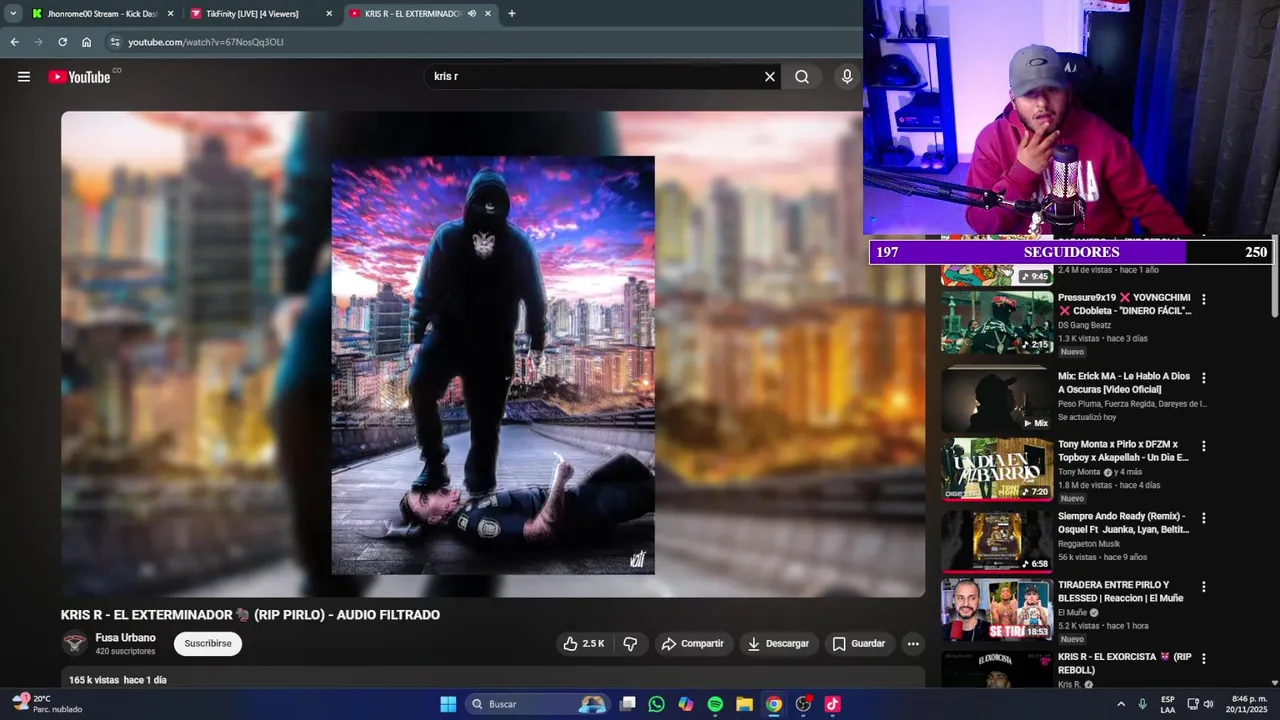Open Spotify from the taskbar
The height and width of the screenshot is (720, 1280).
715,704
